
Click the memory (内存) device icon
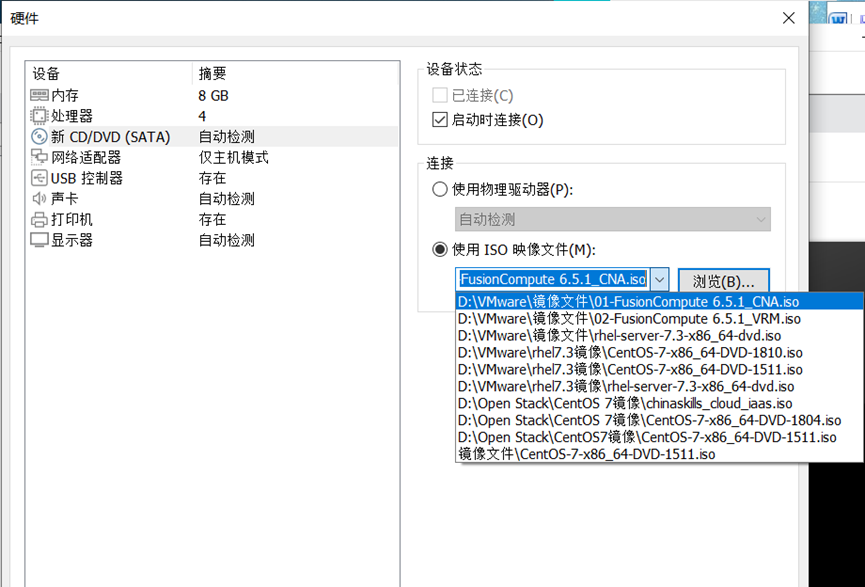tap(39, 95)
